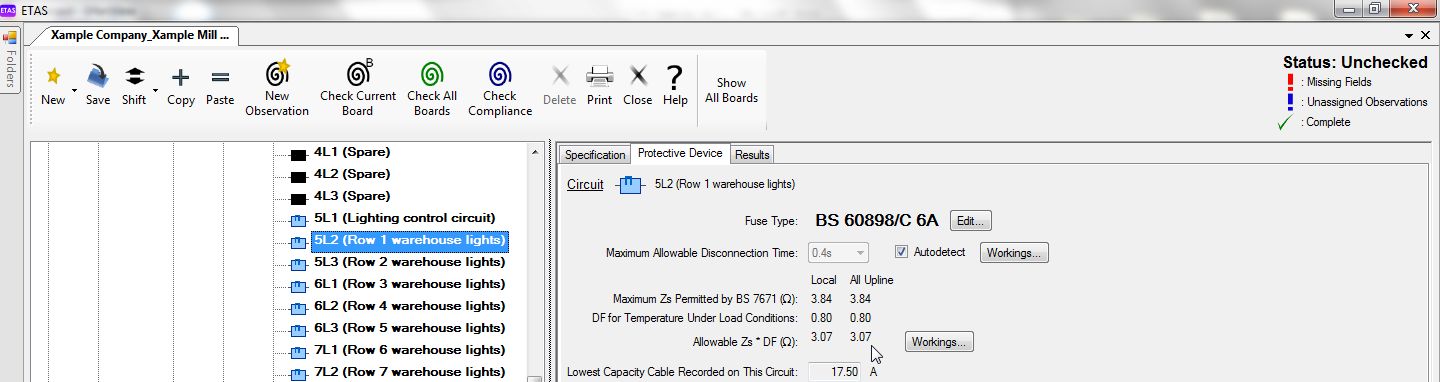1440x382 pixels.
Task: Run Check Compliance
Action: coord(501,89)
